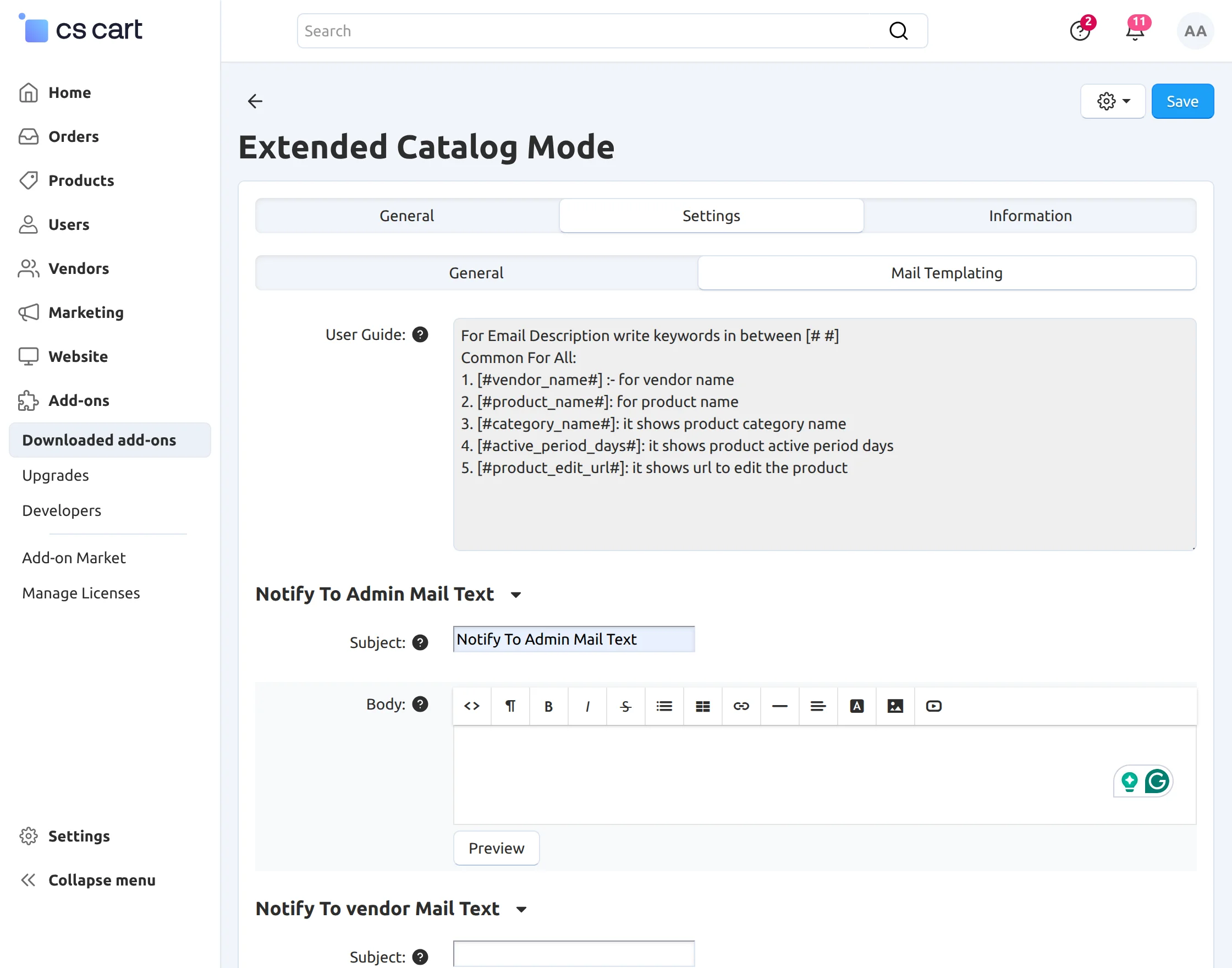Click the HTML source code editor icon
This screenshot has height=968, width=1232.
coord(471,706)
